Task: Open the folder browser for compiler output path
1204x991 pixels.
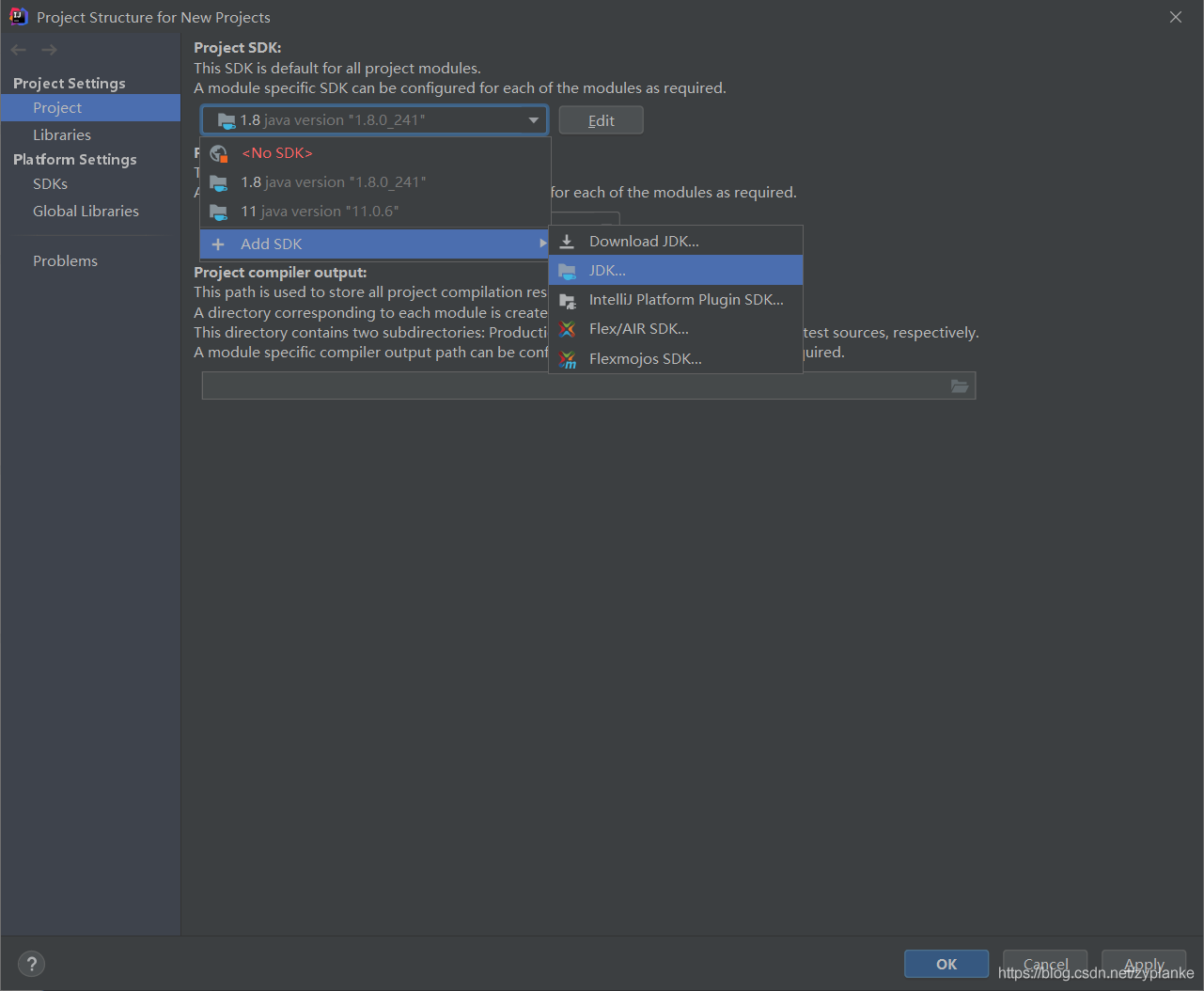Action: tap(959, 385)
